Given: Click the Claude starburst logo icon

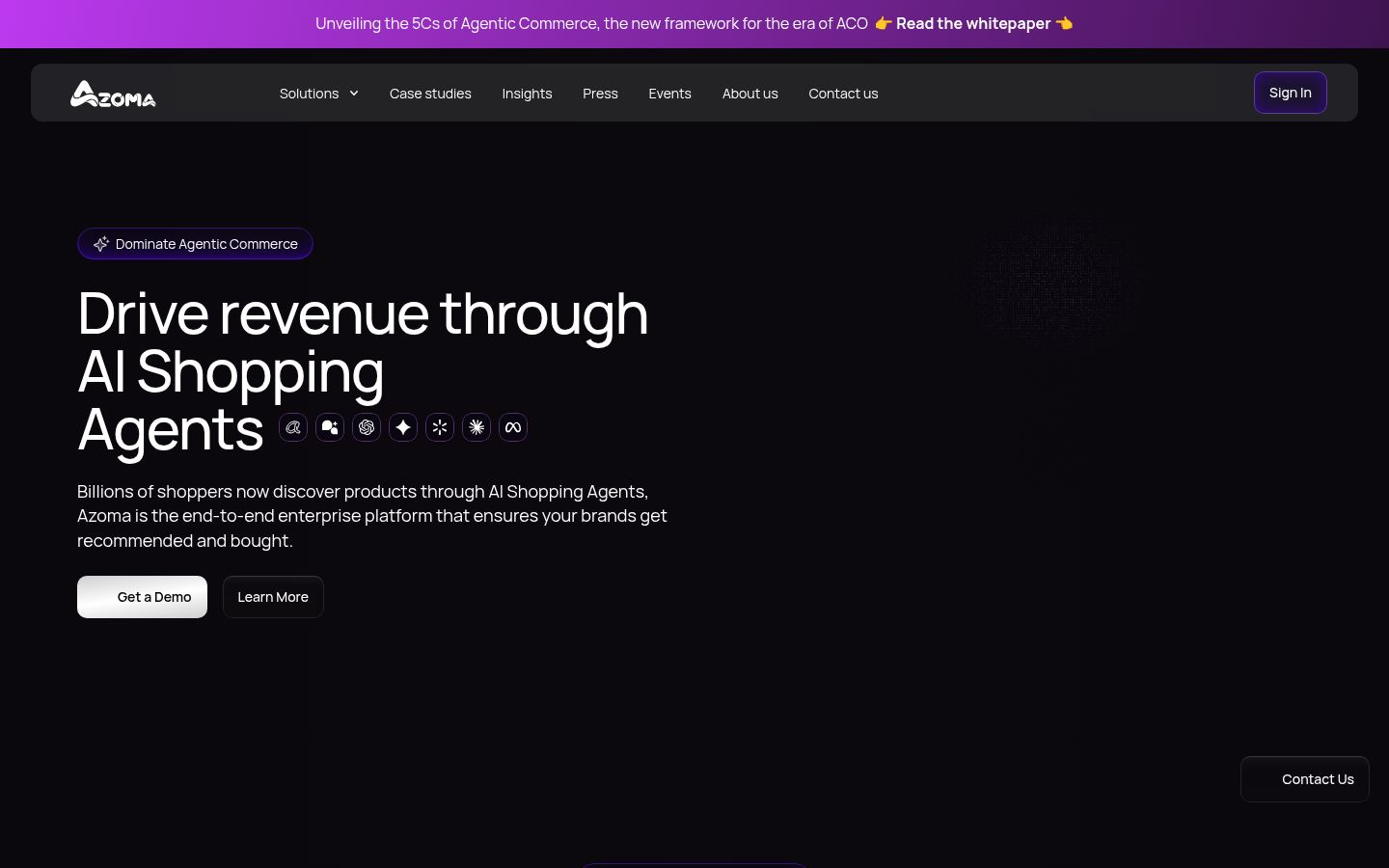Looking at the screenshot, I should pos(477,427).
